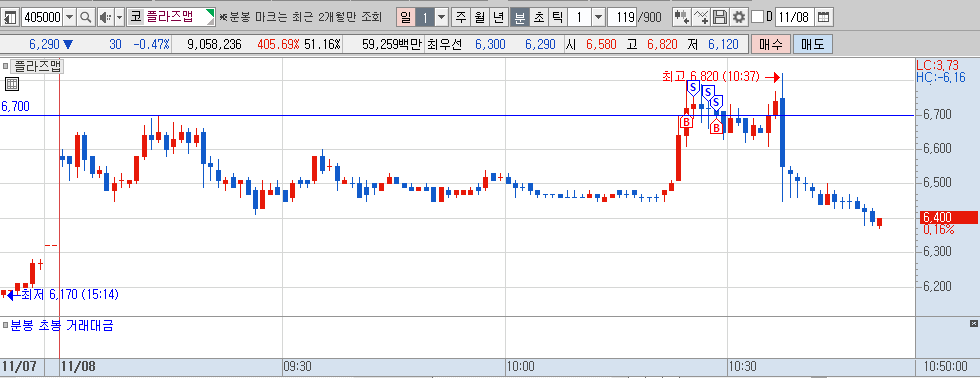Open the minute interval dropdown arrow
980x378 pixels.
(598, 17)
